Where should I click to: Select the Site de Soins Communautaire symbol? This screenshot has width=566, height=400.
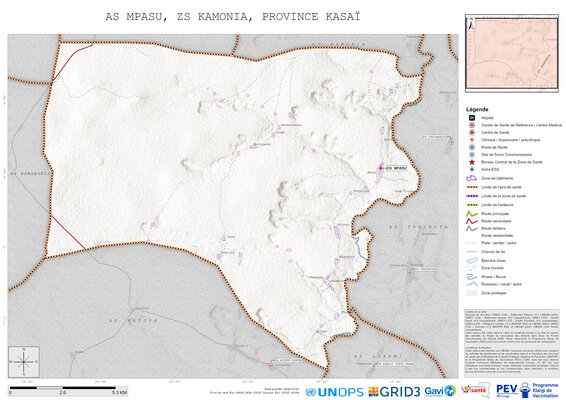coord(471,155)
